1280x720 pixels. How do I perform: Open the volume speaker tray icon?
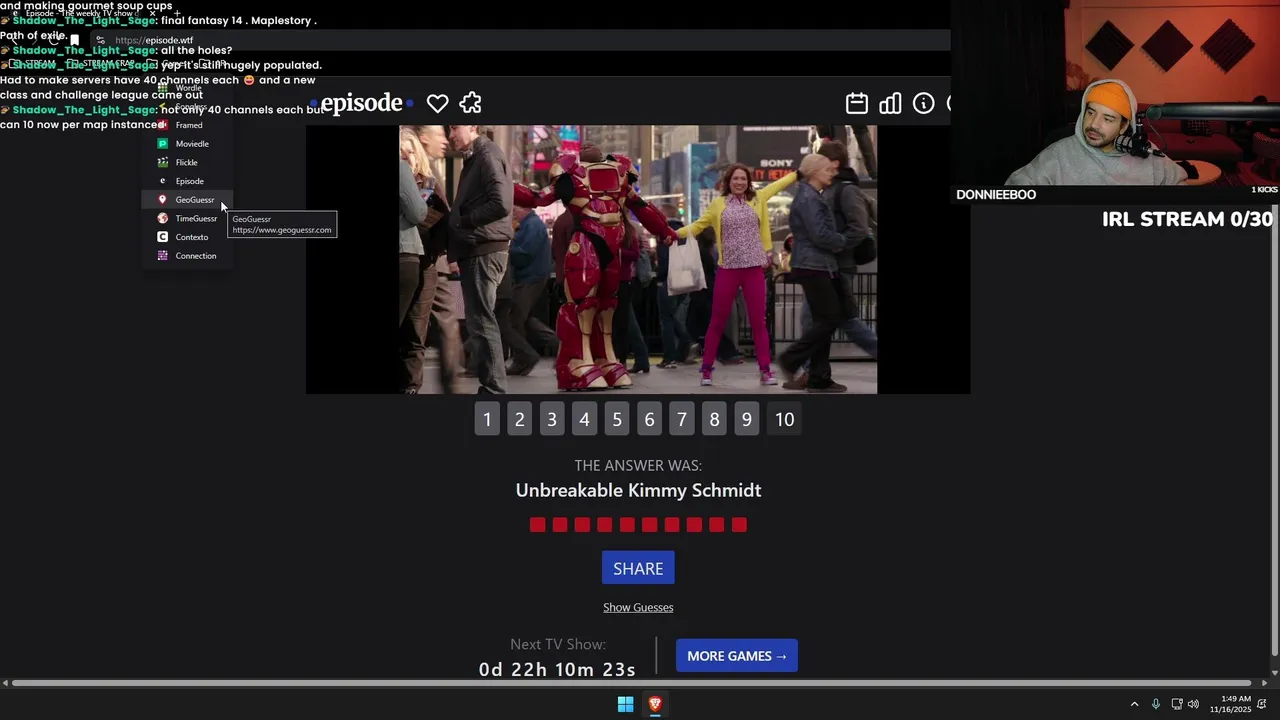click(x=1193, y=704)
